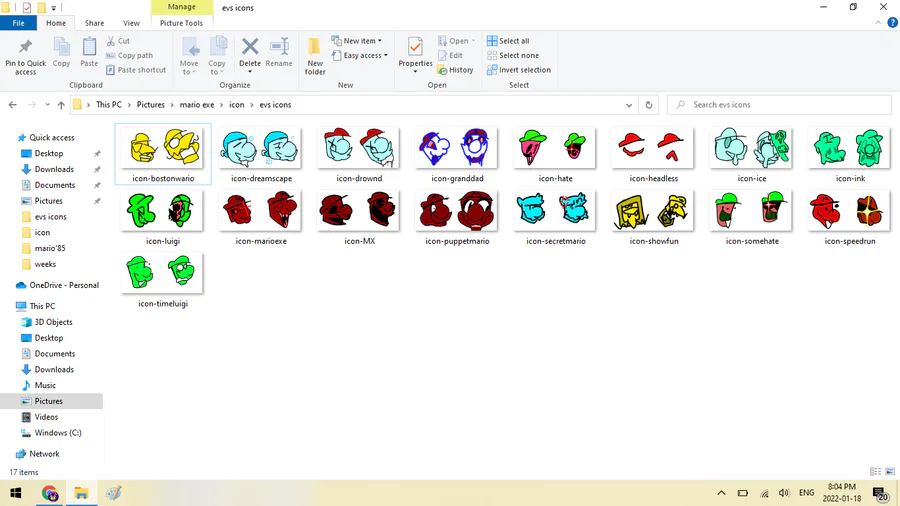Switch to the Share tab
Viewport: 900px width, 506px height.
(94, 23)
